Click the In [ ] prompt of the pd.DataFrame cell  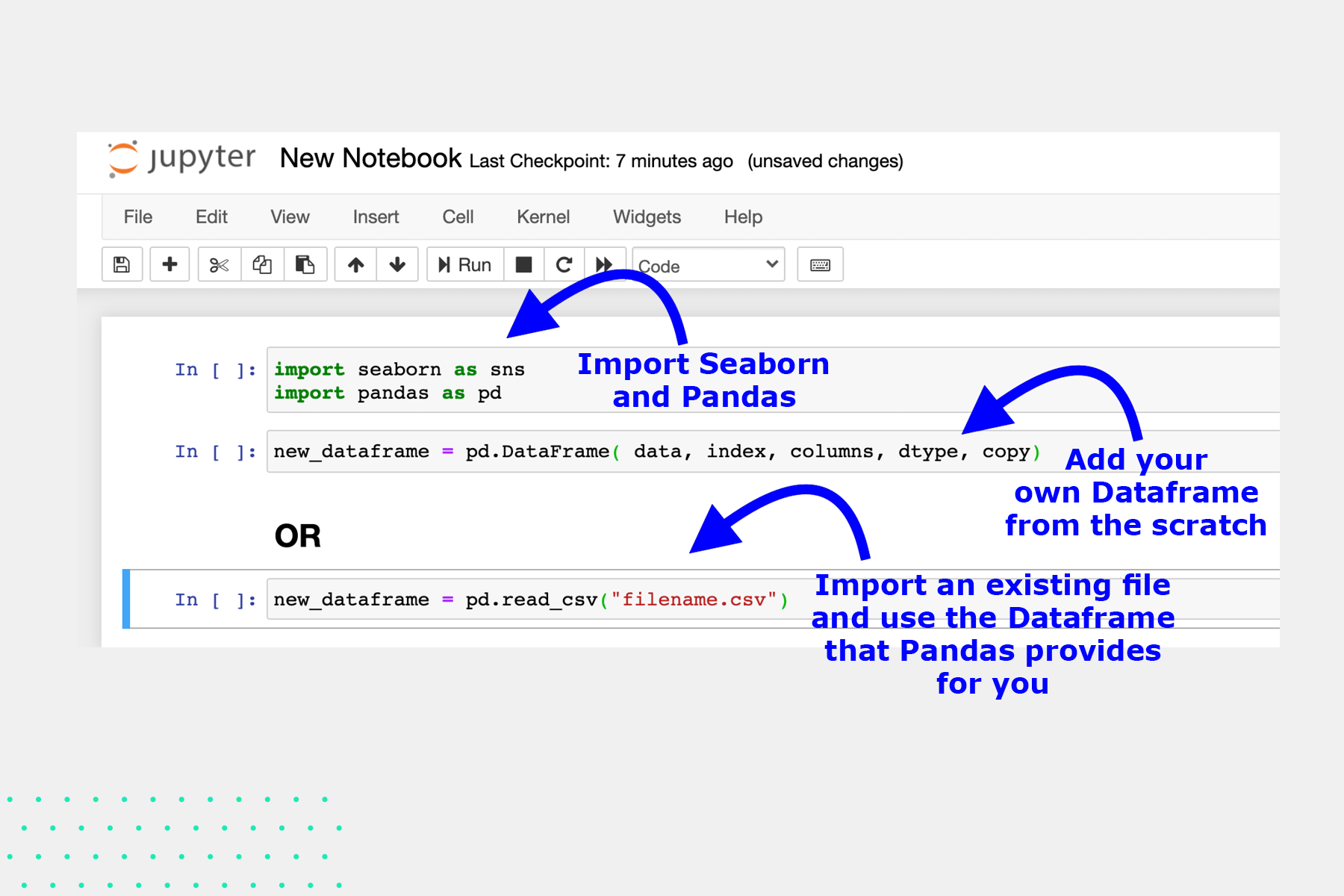[x=215, y=452]
